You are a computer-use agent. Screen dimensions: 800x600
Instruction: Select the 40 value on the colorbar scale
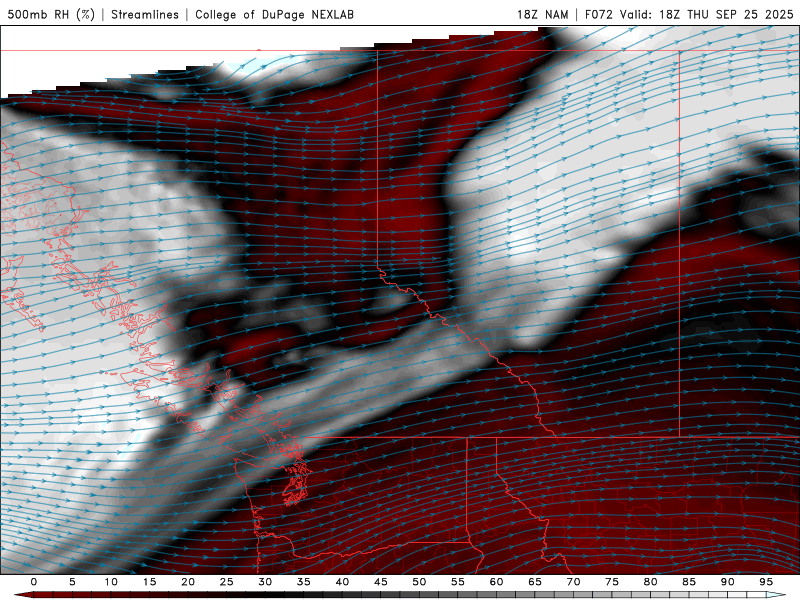click(x=342, y=582)
